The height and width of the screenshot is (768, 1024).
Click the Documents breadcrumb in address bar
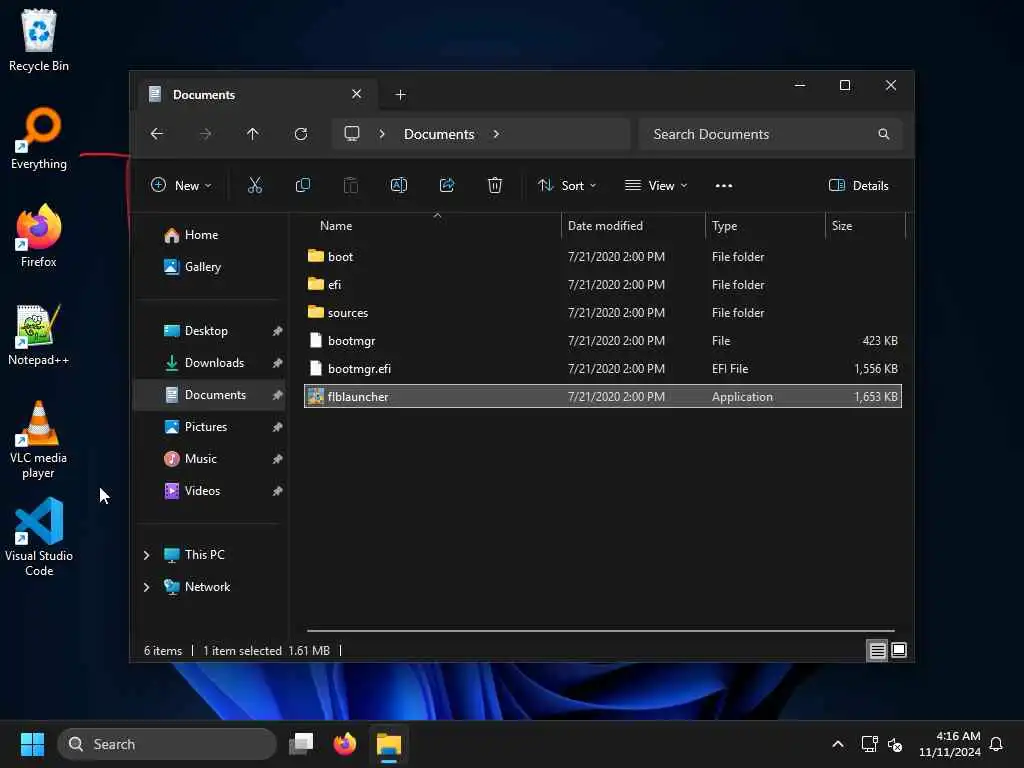(439, 134)
